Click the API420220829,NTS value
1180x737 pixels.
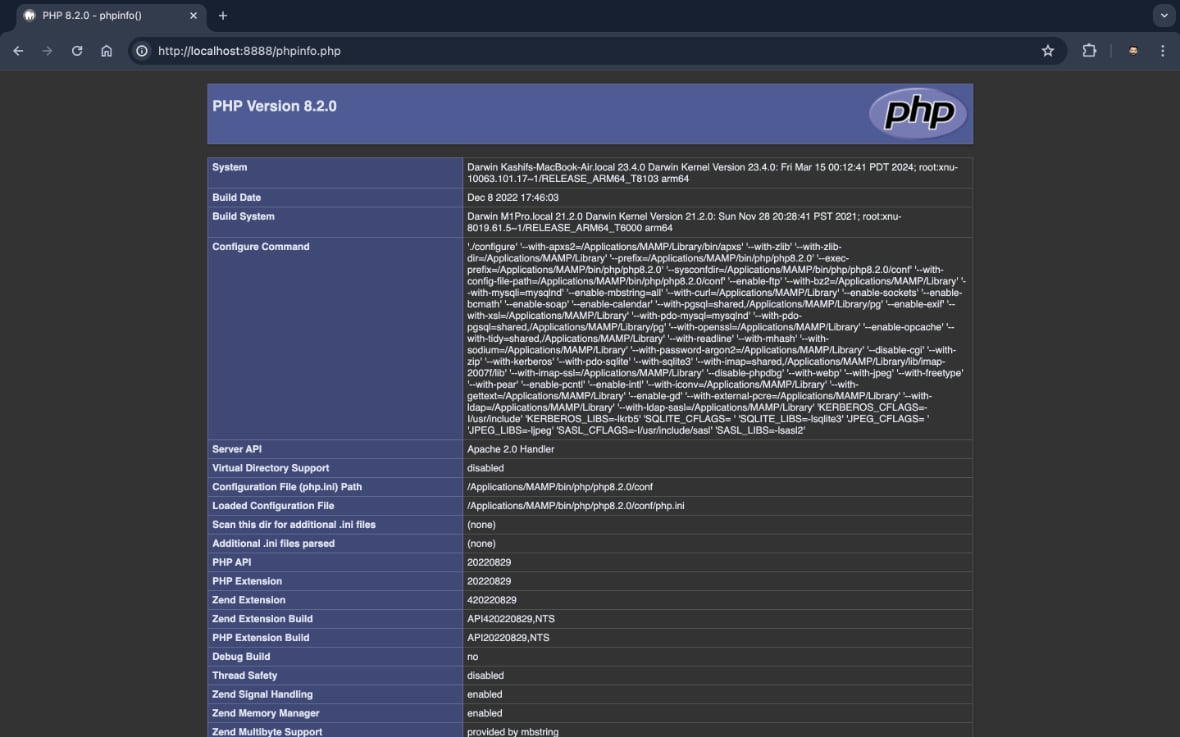pos(510,618)
